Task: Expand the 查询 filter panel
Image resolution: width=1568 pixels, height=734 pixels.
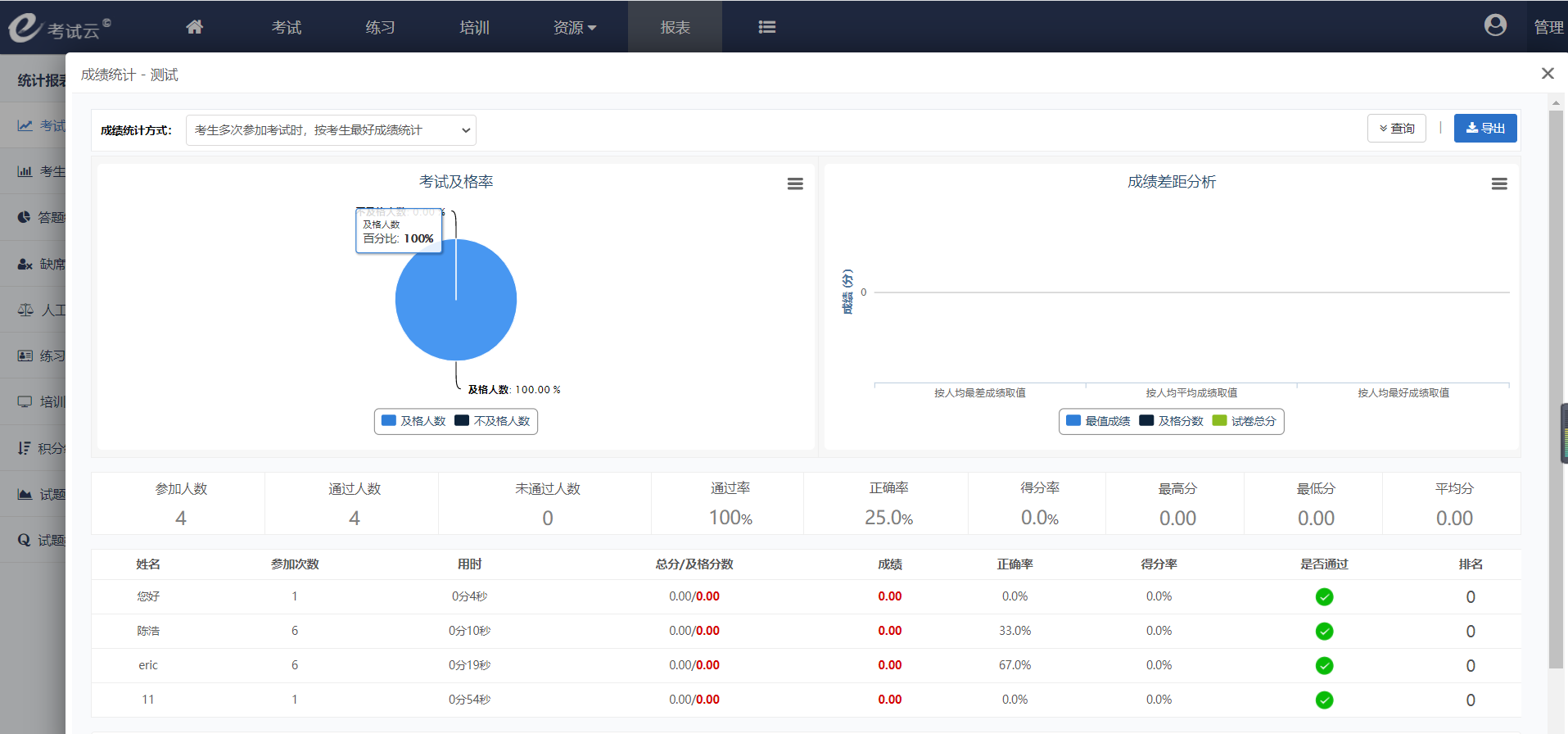Action: pos(1397,129)
